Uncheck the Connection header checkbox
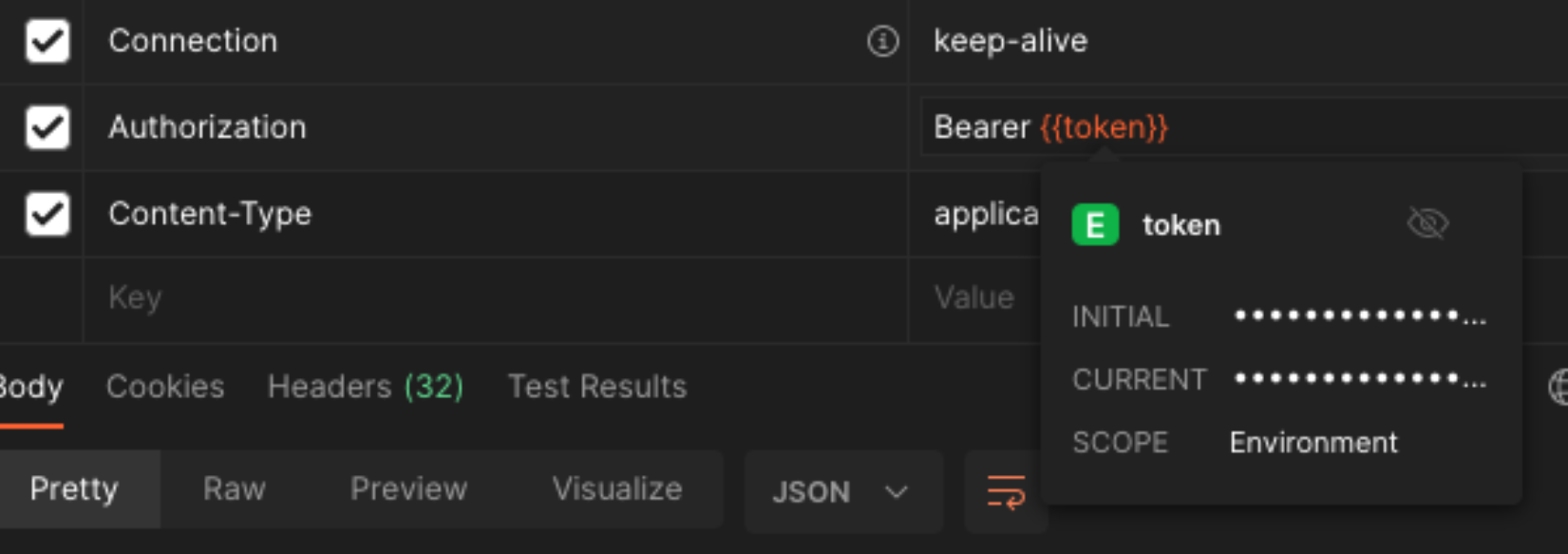This screenshot has height=554, width=1568. 47,42
